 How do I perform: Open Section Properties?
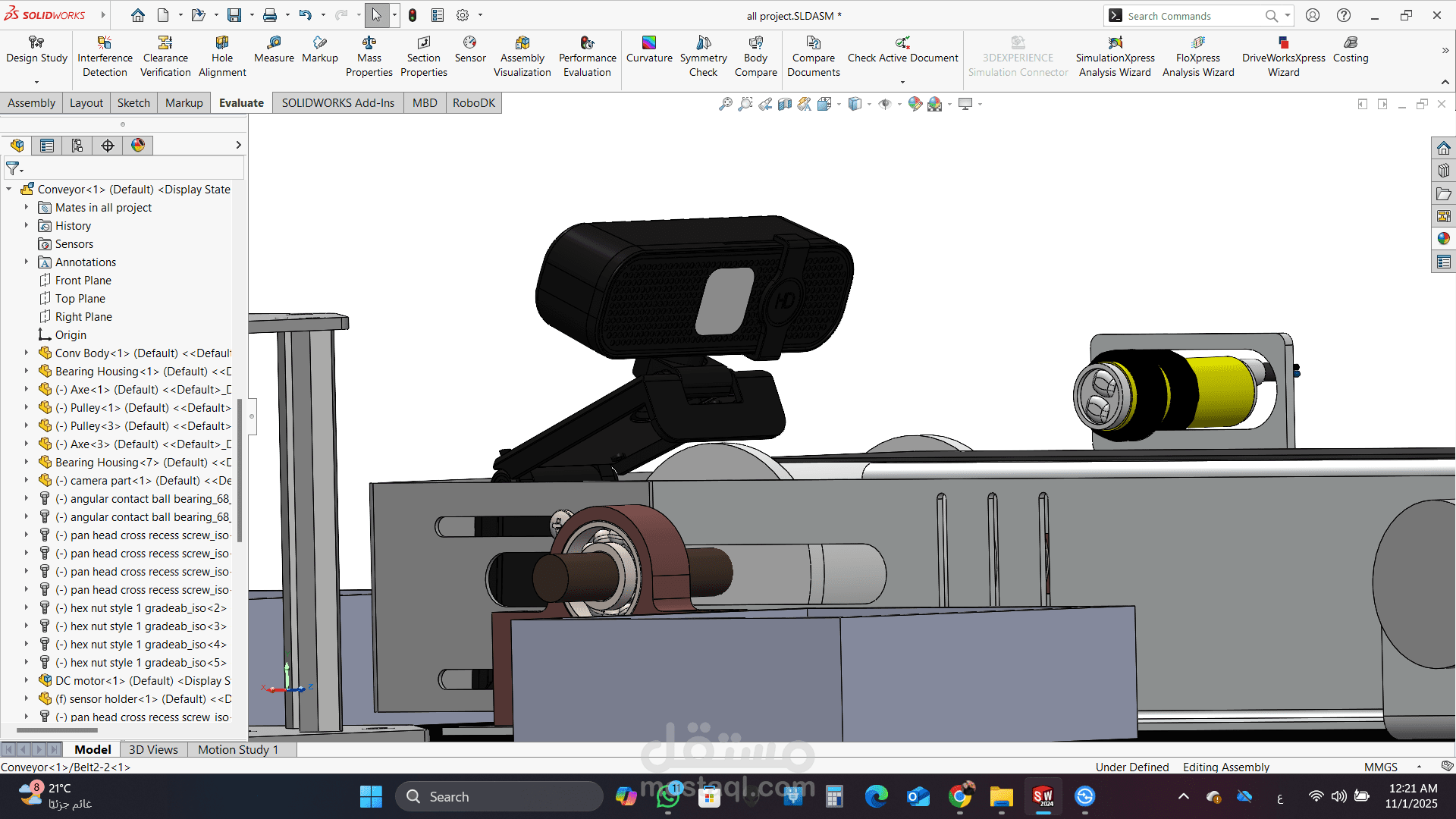(x=423, y=56)
